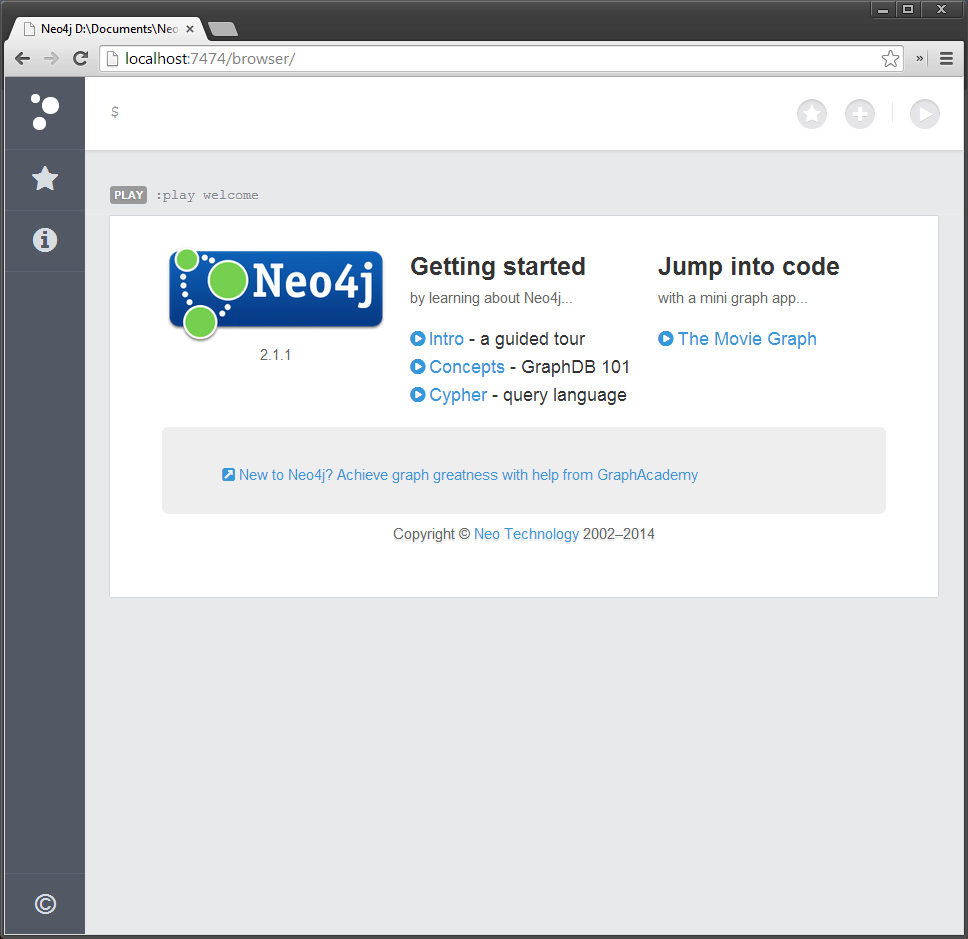Screen dimensions: 968x939
Task: Click the copyright icon at sidebar bottom
Action: 44,904
